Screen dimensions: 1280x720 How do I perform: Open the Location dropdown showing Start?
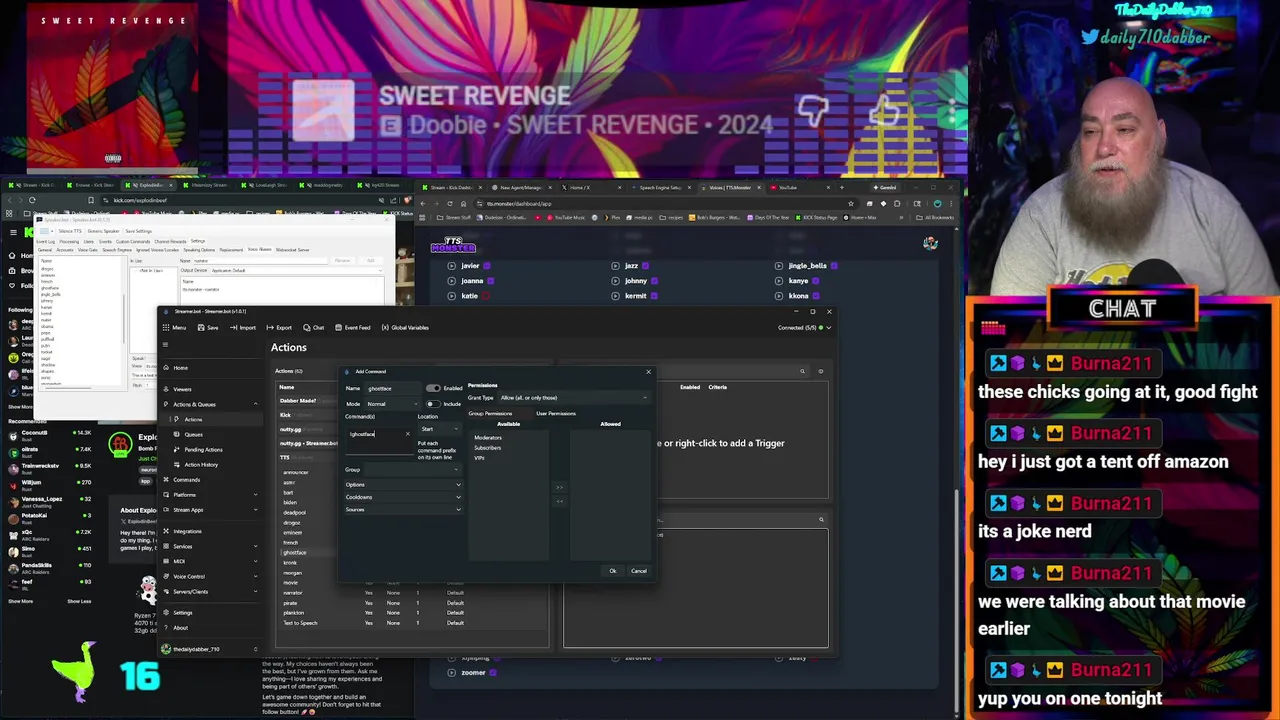439,429
